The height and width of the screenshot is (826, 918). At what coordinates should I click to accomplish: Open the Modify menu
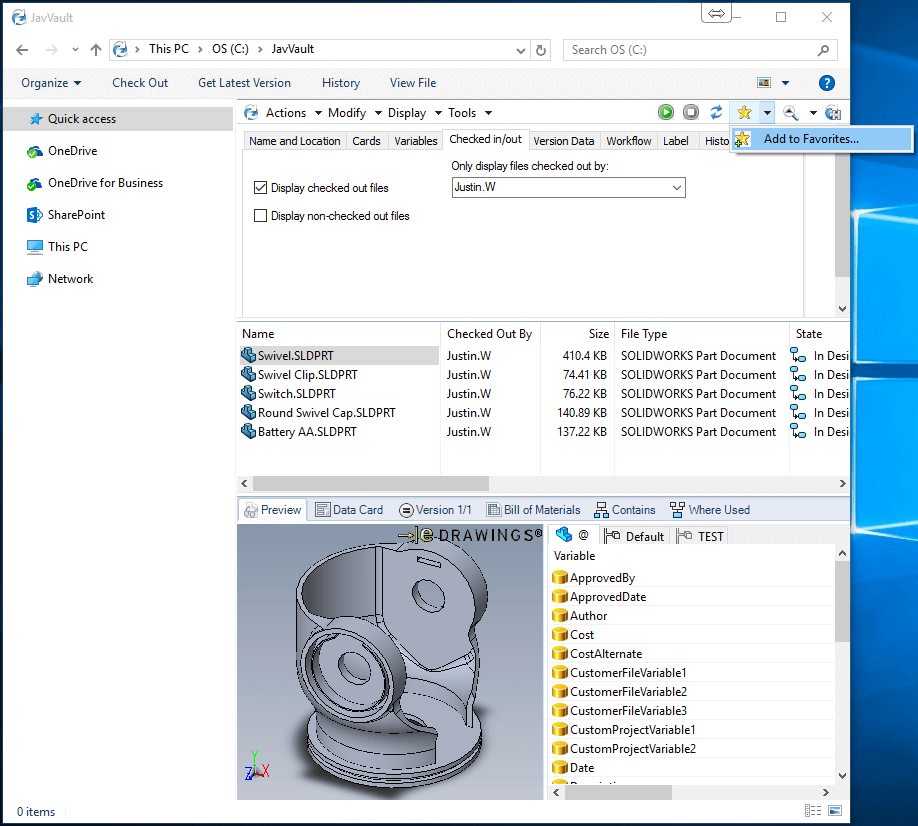(354, 112)
